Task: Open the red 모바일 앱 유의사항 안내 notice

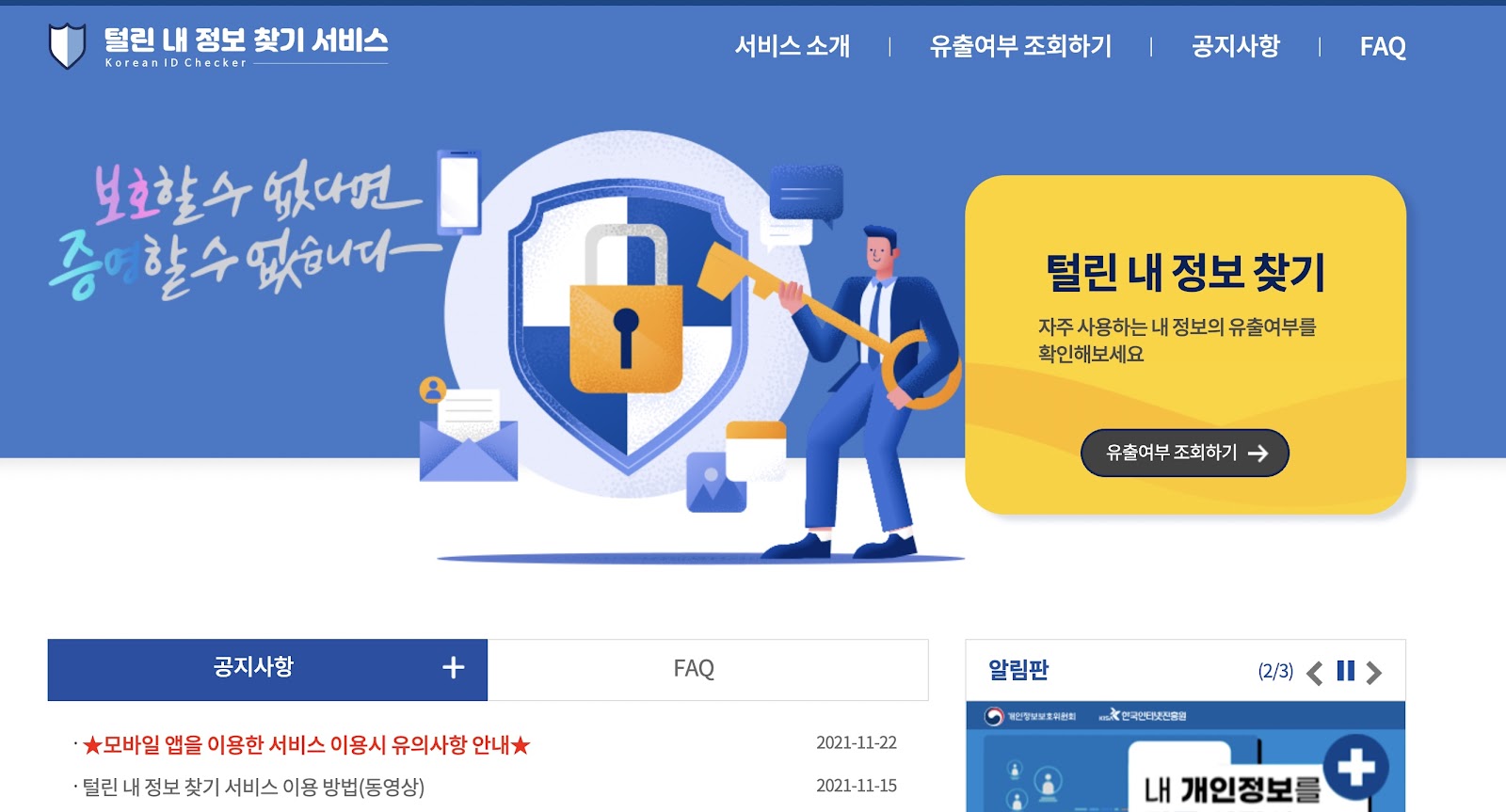Action: click(306, 745)
